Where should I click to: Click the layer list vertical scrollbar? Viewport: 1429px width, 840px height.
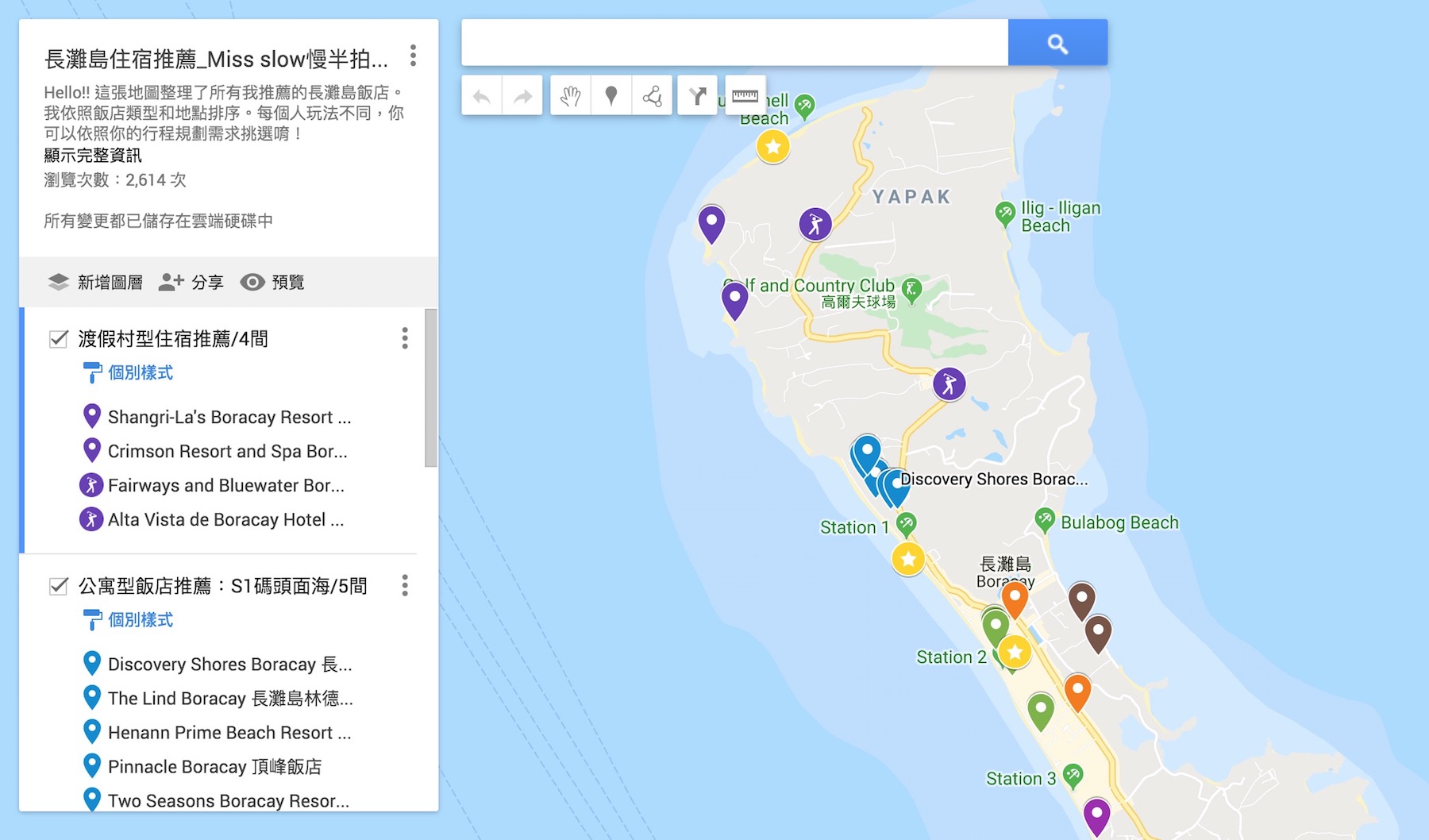click(x=431, y=388)
